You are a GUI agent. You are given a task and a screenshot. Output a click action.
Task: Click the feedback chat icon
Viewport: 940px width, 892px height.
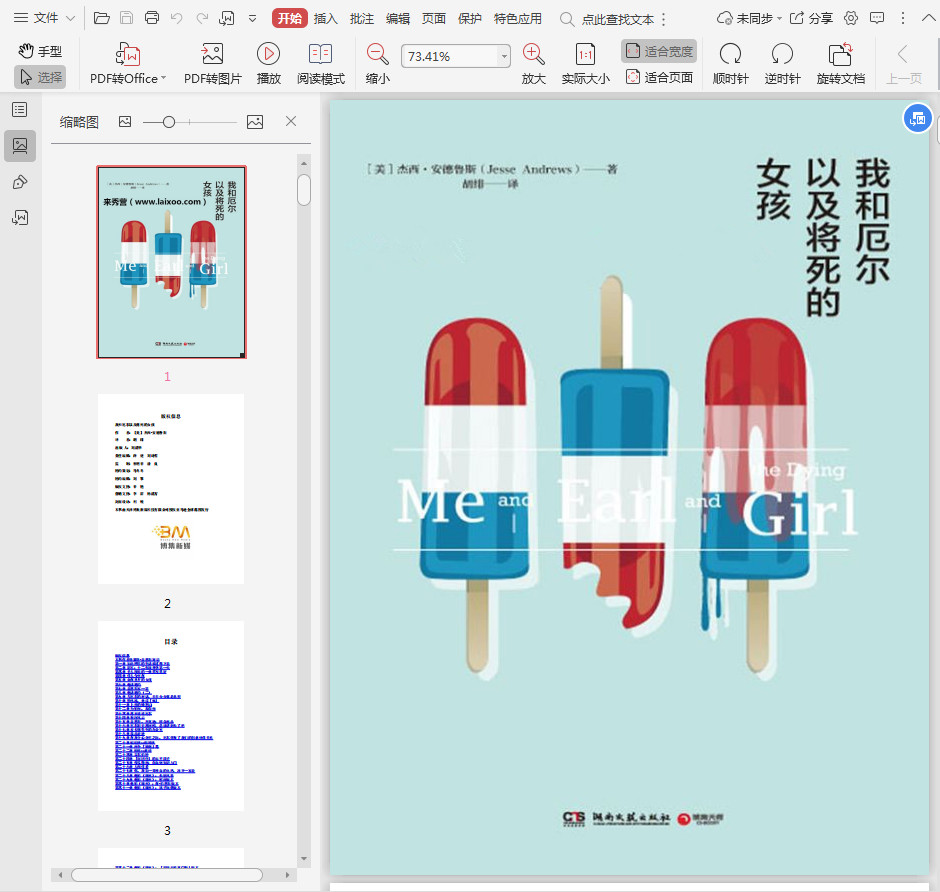click(876, 18)
